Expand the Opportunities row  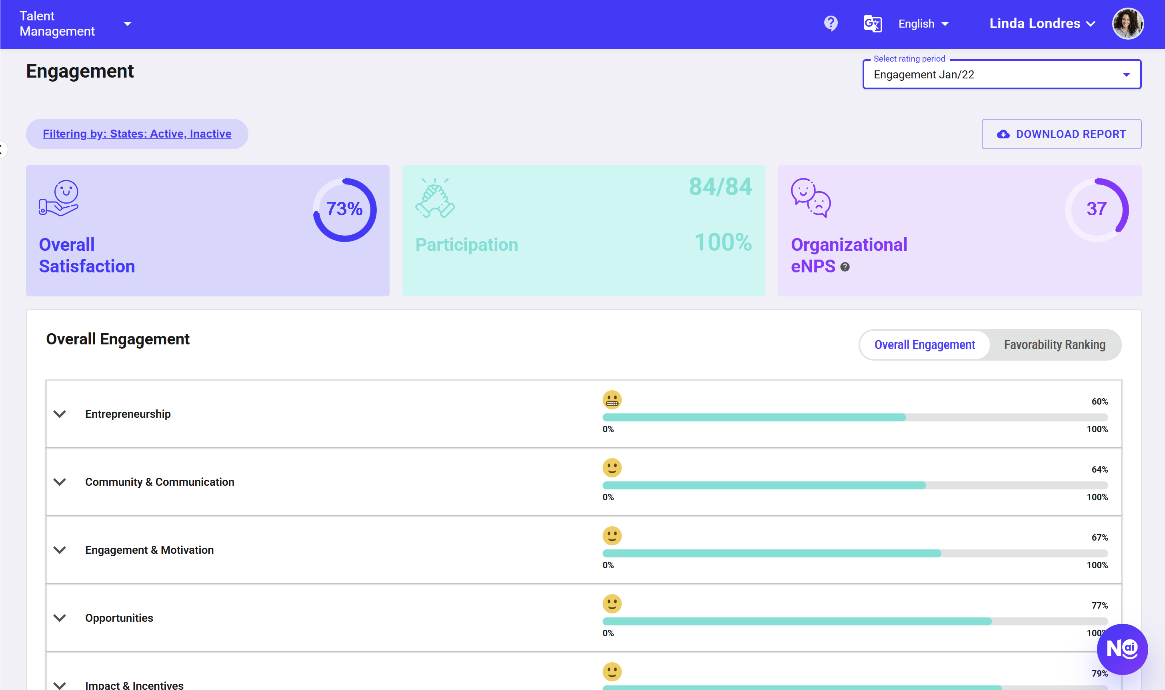[60, 618]
